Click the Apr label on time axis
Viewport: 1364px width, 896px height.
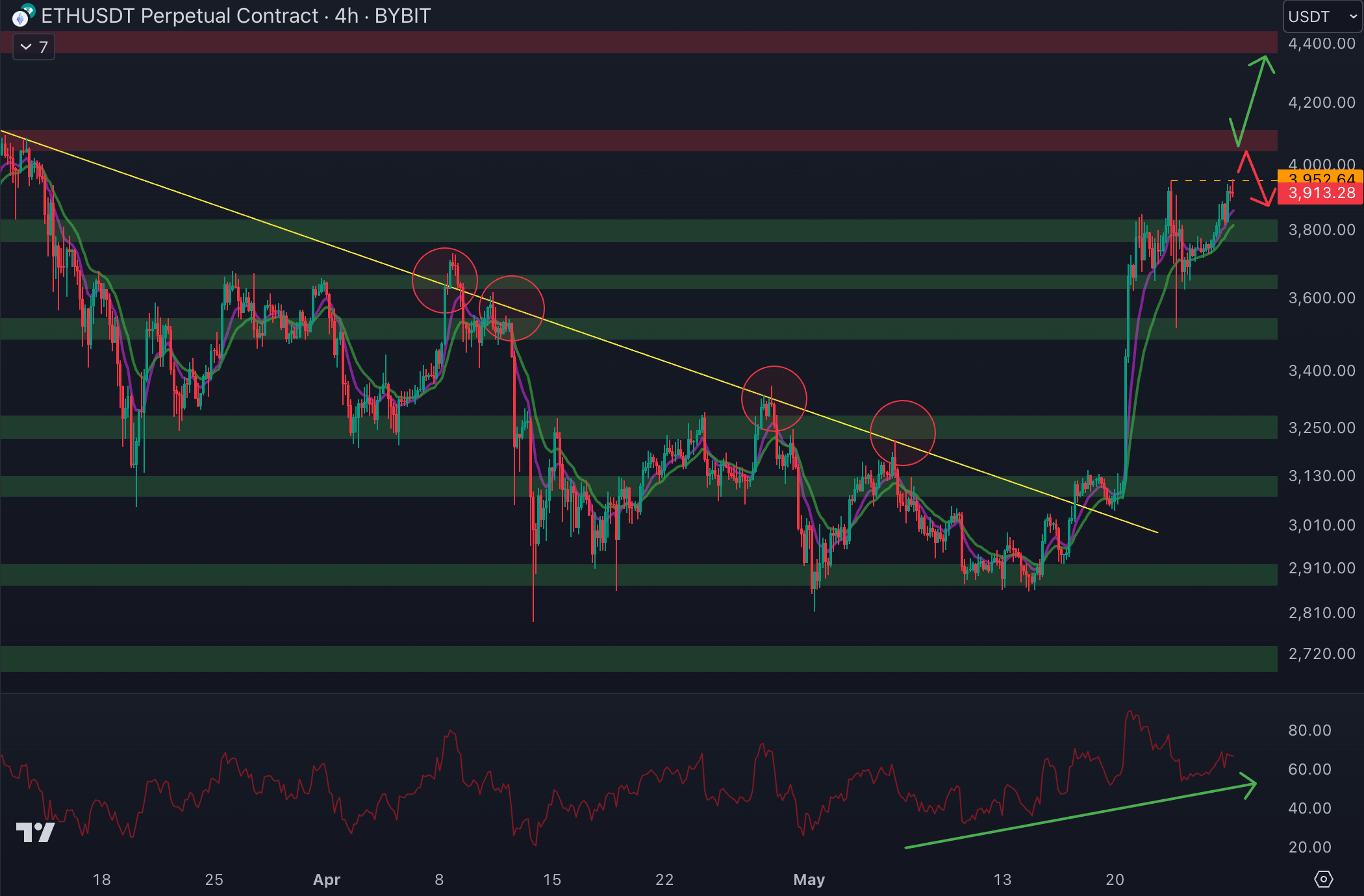point(326,880)
